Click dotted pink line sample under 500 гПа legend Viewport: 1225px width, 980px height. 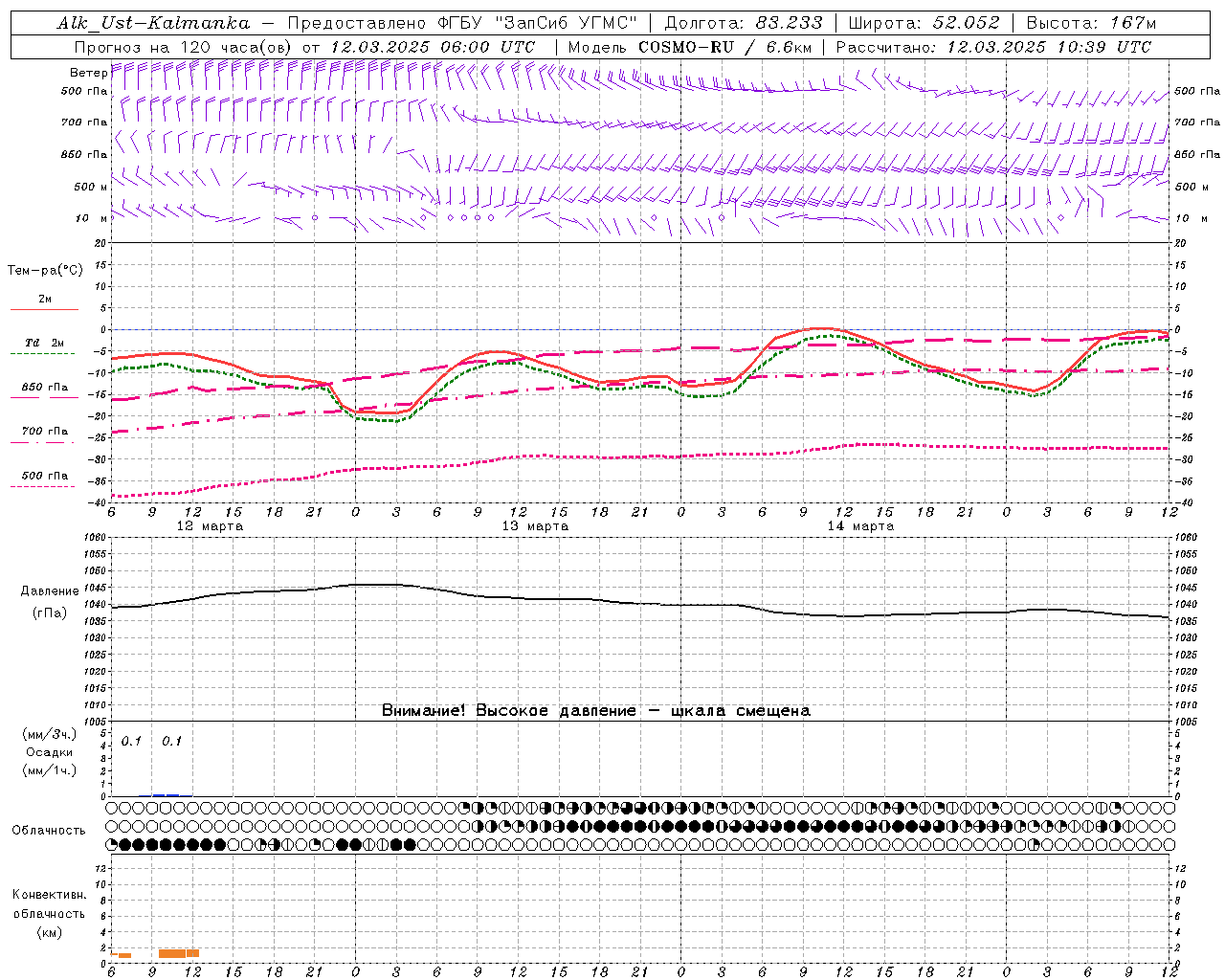(42, 486)
